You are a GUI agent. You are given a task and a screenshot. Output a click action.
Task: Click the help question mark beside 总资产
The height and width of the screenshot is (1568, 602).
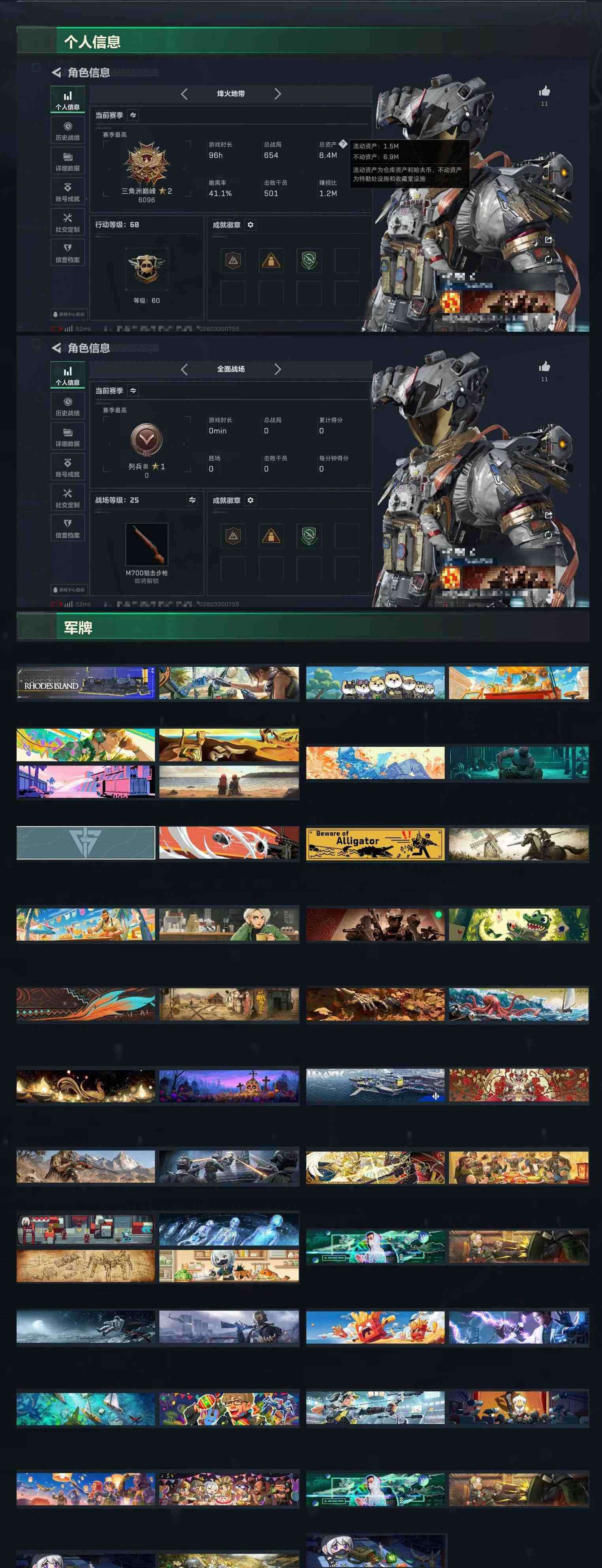pos(343,144)
